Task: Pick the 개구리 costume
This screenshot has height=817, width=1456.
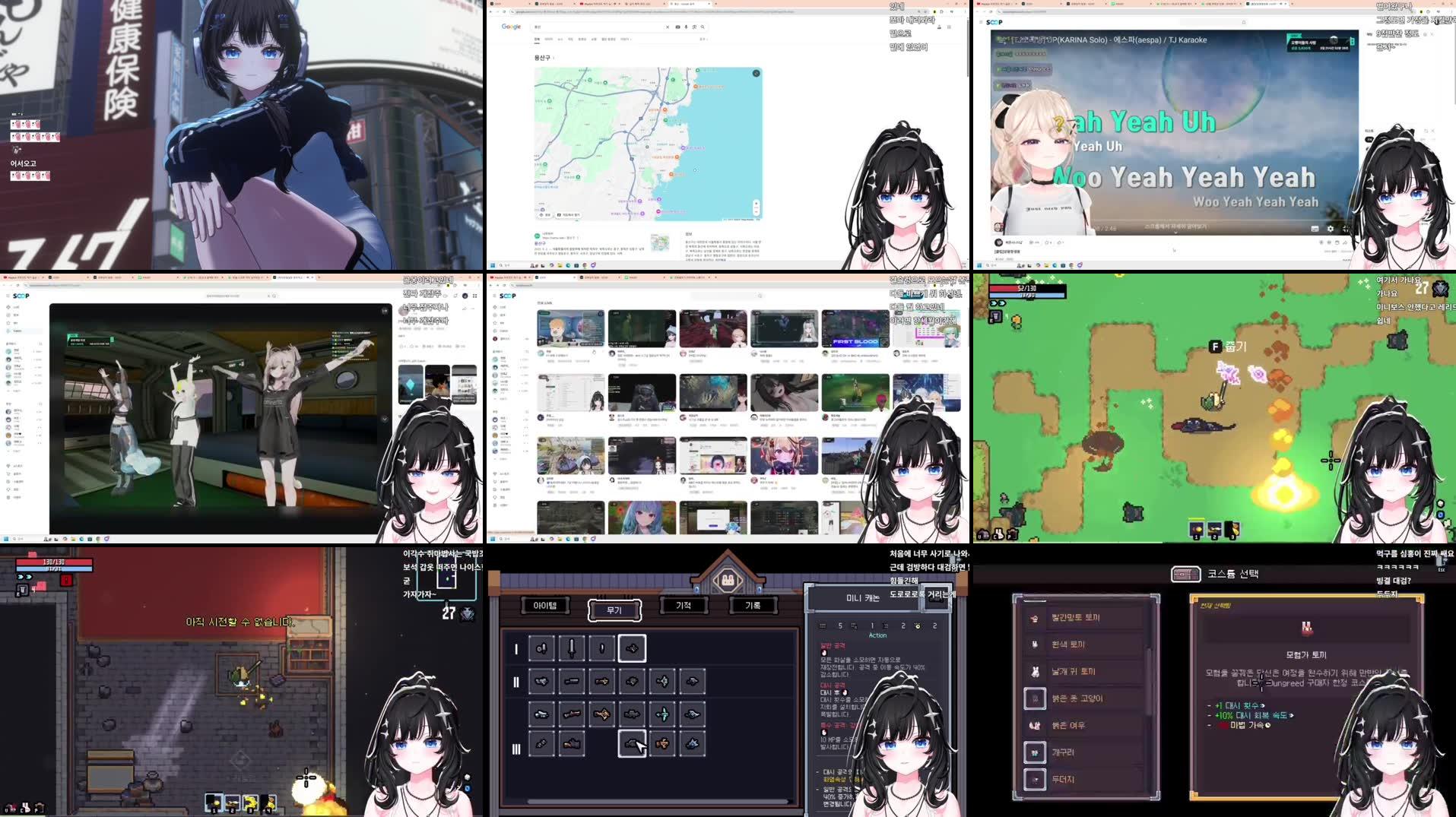Action: [1084, 752]
